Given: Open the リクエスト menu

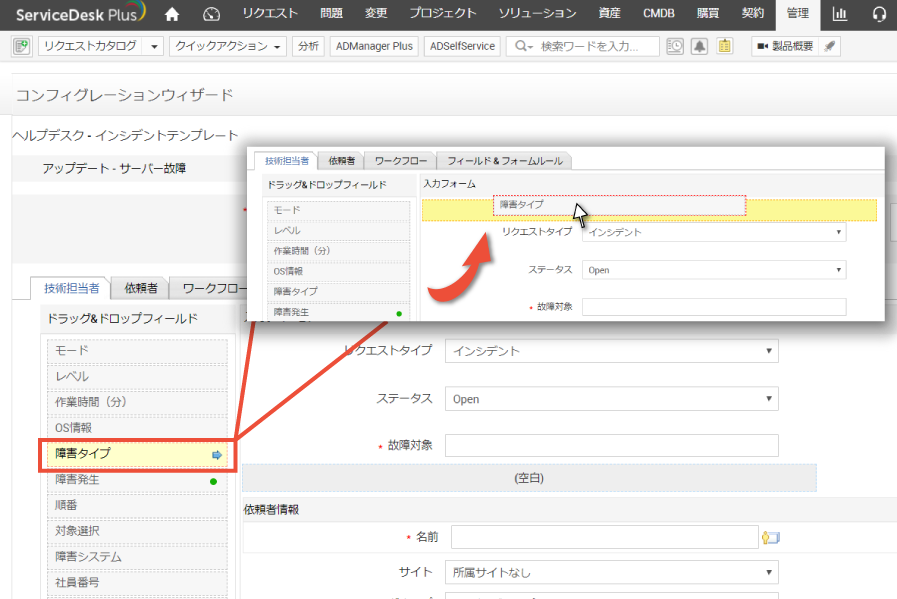Looking at the screenshot, I should tap(270, 14).
